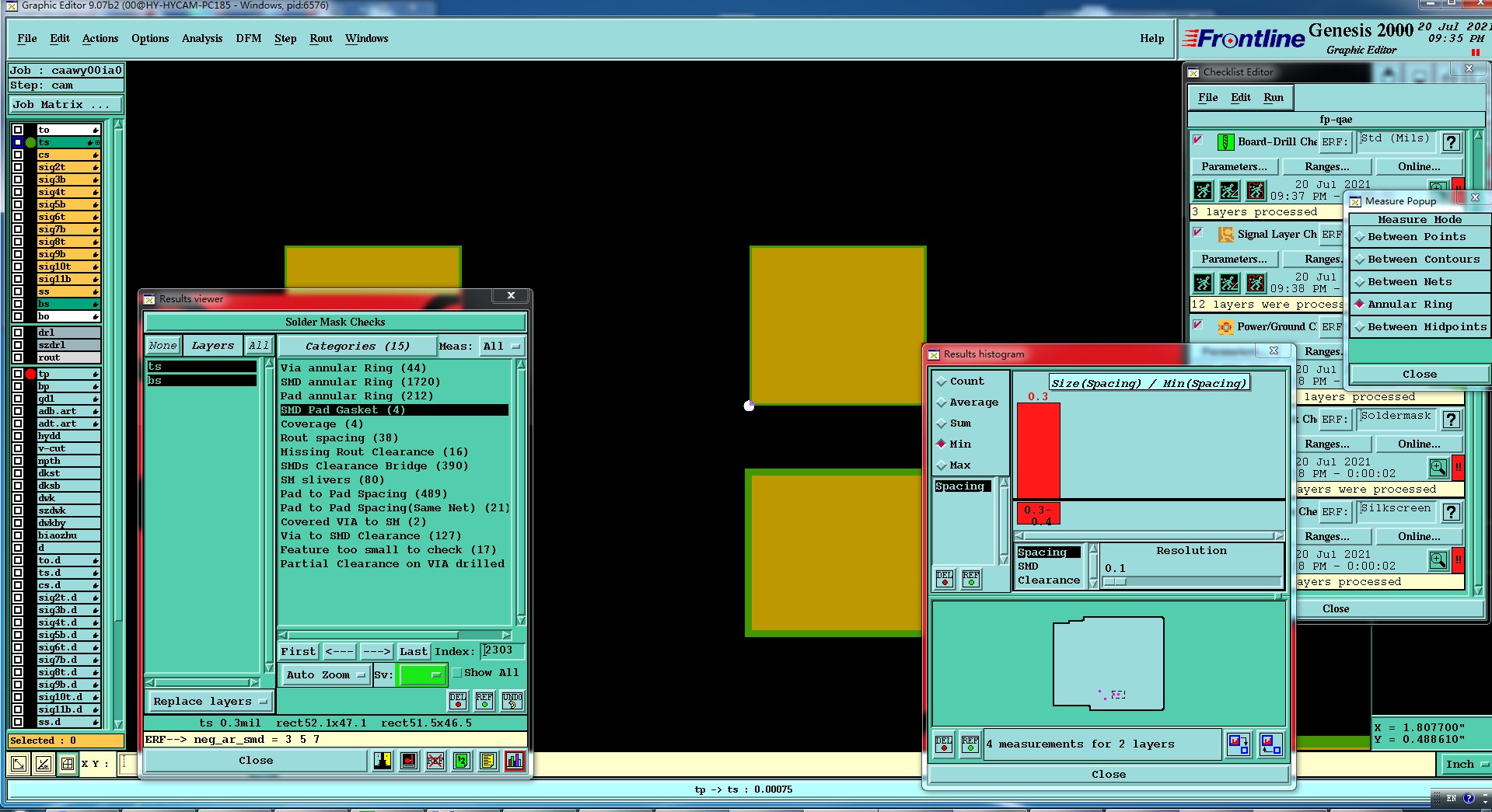The width and height of the screenshot is (1492, 812).
Task: Enable the Show All checkbox
Action: pyautogui.click(x=457, y=673)
